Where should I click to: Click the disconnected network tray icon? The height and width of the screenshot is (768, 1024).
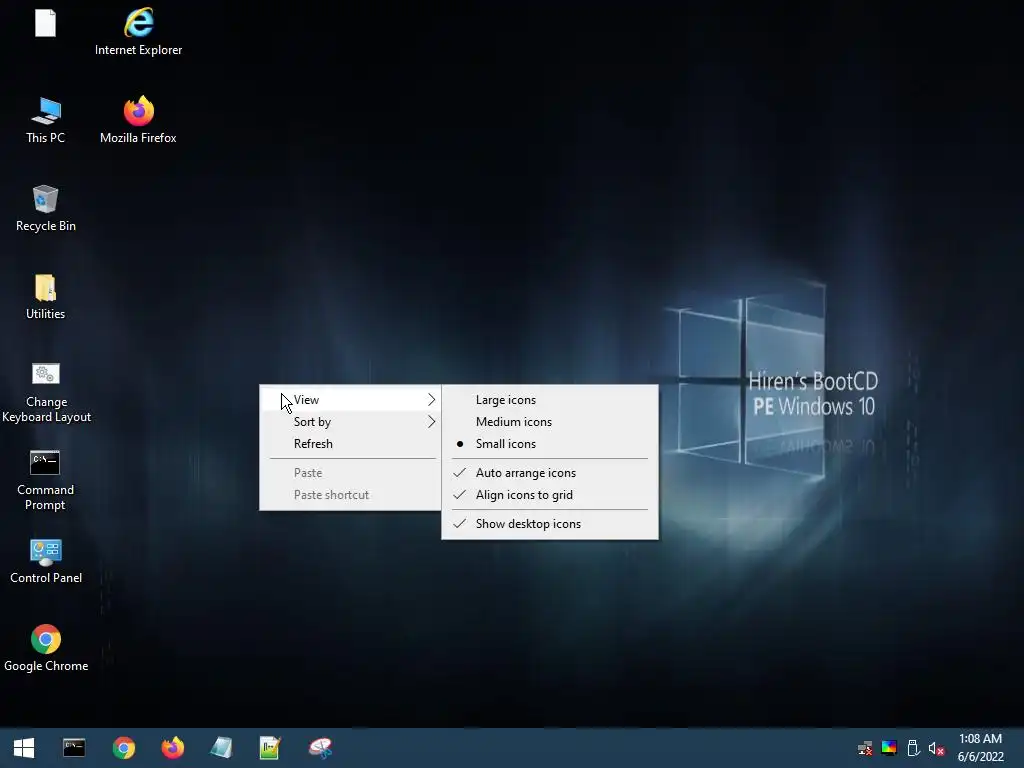point(865,748)
